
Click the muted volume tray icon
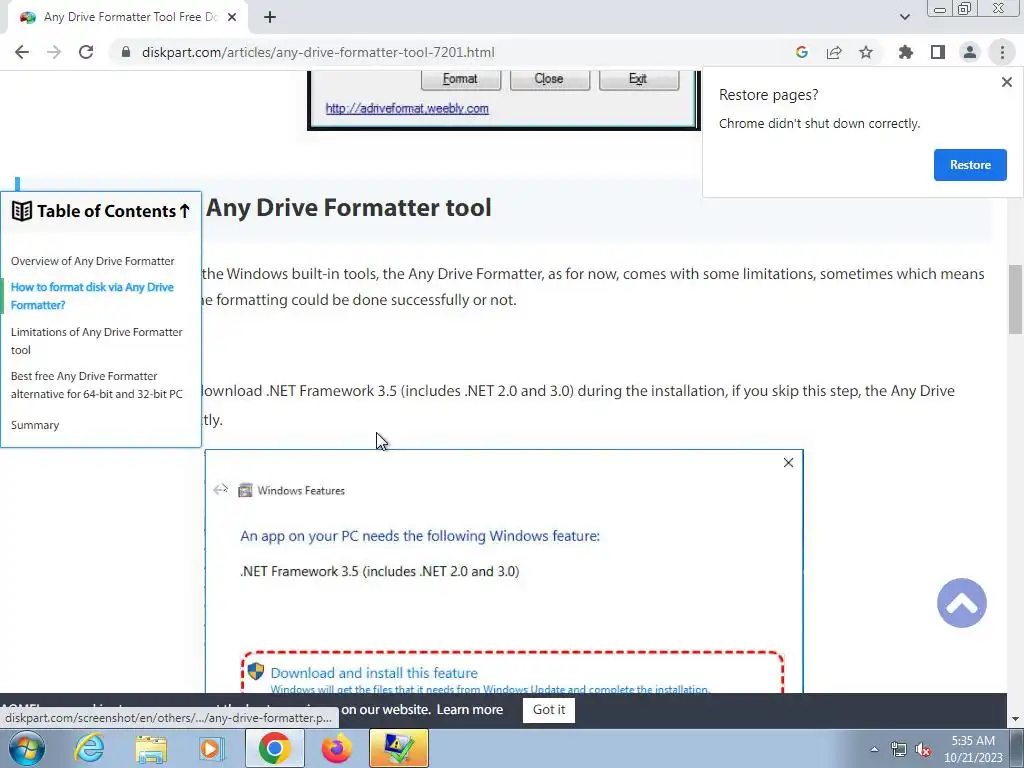pyautogui.click(x=923, y=749)
